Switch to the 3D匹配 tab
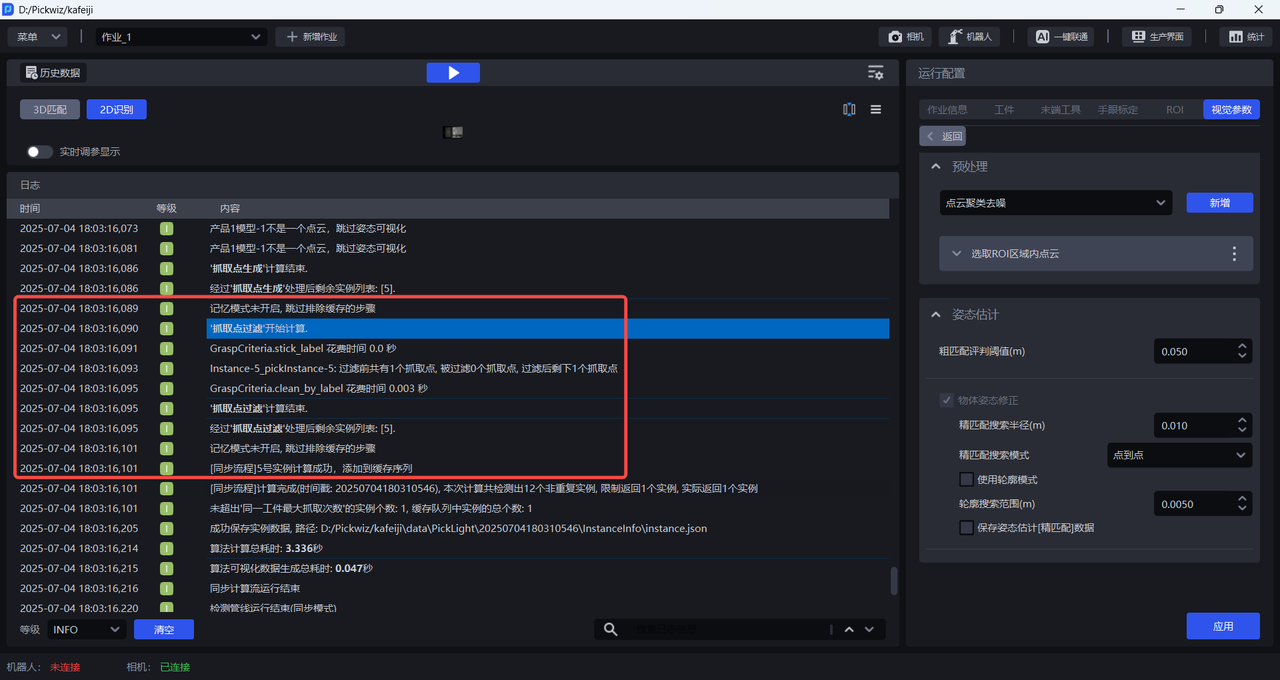 [50, 110]
